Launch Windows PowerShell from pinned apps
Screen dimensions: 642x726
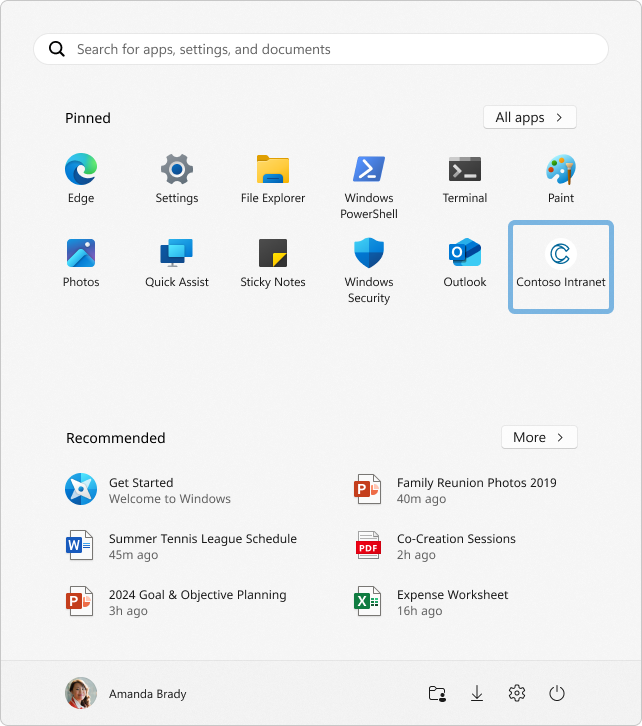pos(369,186)
